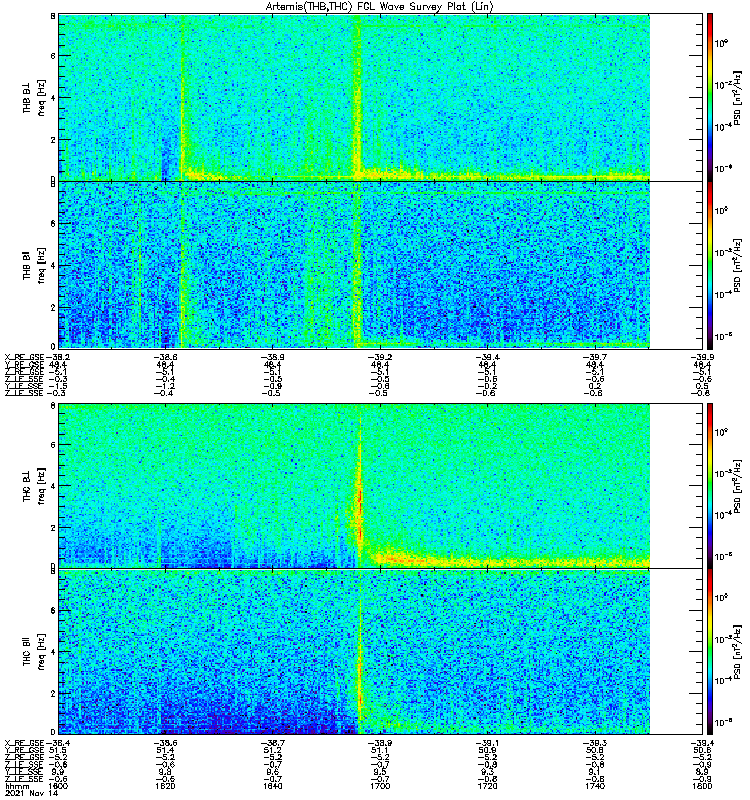The width and height of the screenshot is (750, 800).
Task: Click the "THC B∥ freq [Hz]" axis label
Action: click(x=34, y=652)
